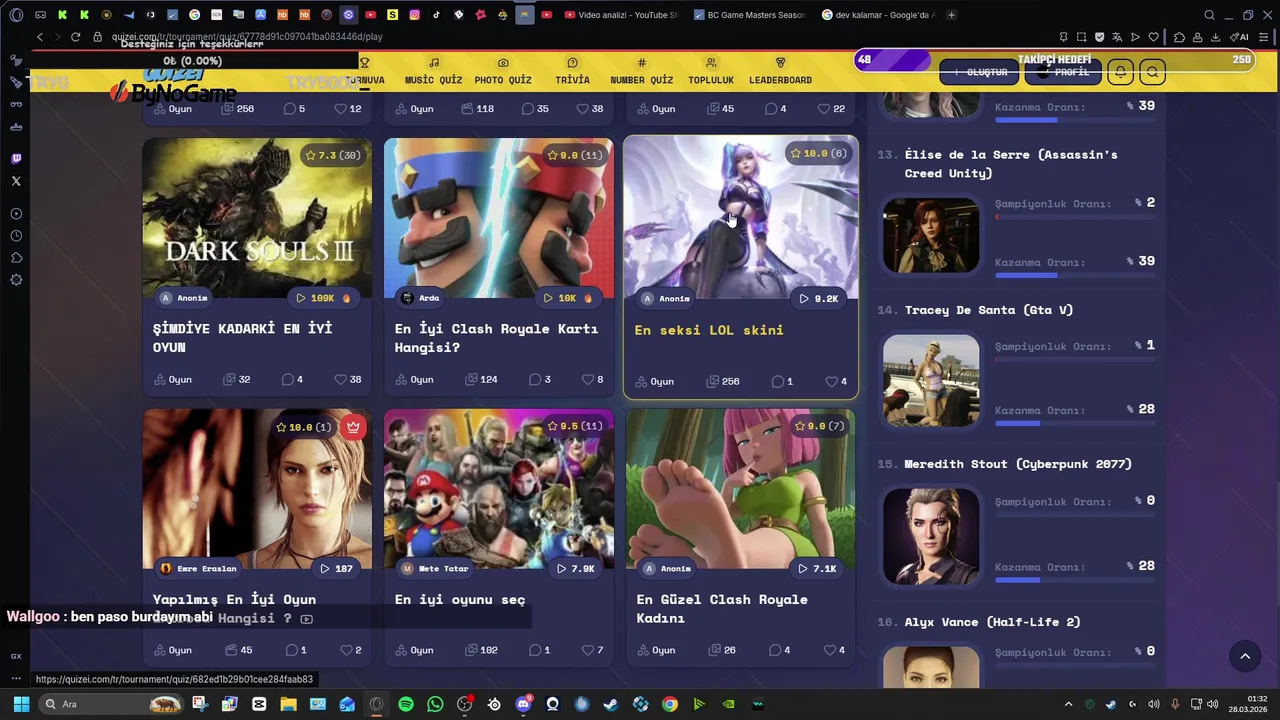Image resolution: width=1280 pixels, height=720 pixels.
Task: Open the Trivia menu item
Action: tap(572, 71)
